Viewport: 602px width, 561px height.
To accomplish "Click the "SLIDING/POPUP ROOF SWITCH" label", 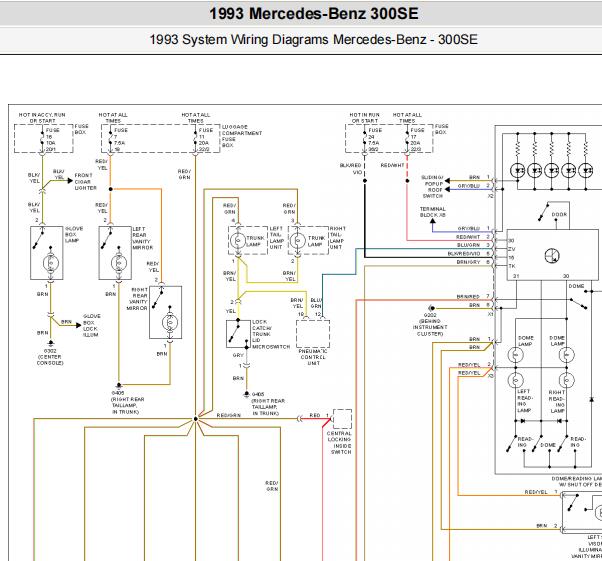I will [x=432, y=187].
